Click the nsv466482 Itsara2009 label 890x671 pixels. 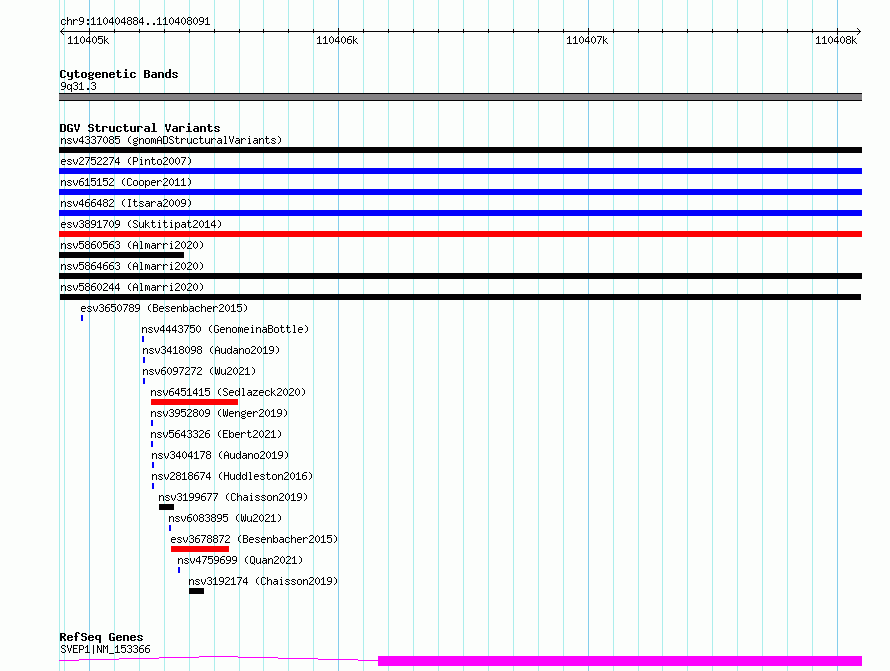[126, 203]
